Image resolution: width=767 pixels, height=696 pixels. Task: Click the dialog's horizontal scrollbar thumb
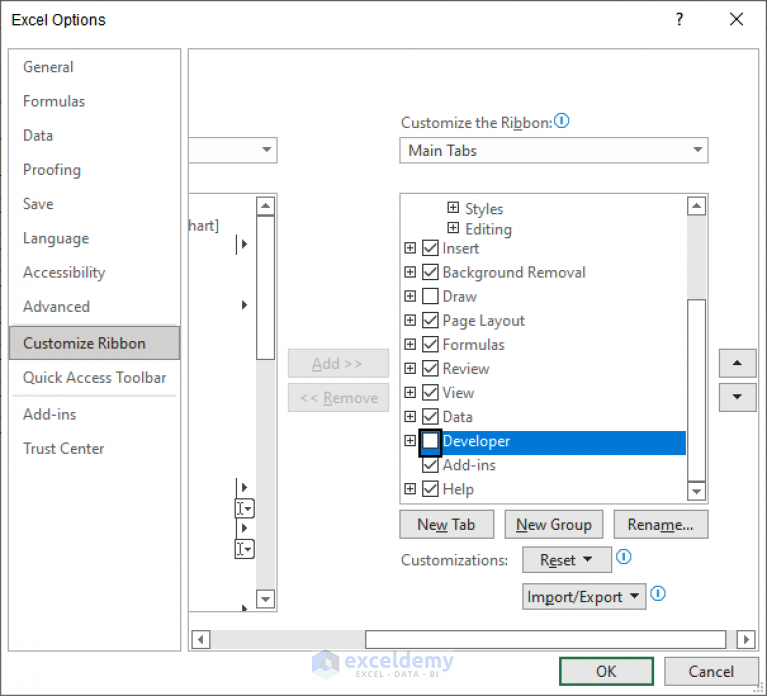point(545,639)
